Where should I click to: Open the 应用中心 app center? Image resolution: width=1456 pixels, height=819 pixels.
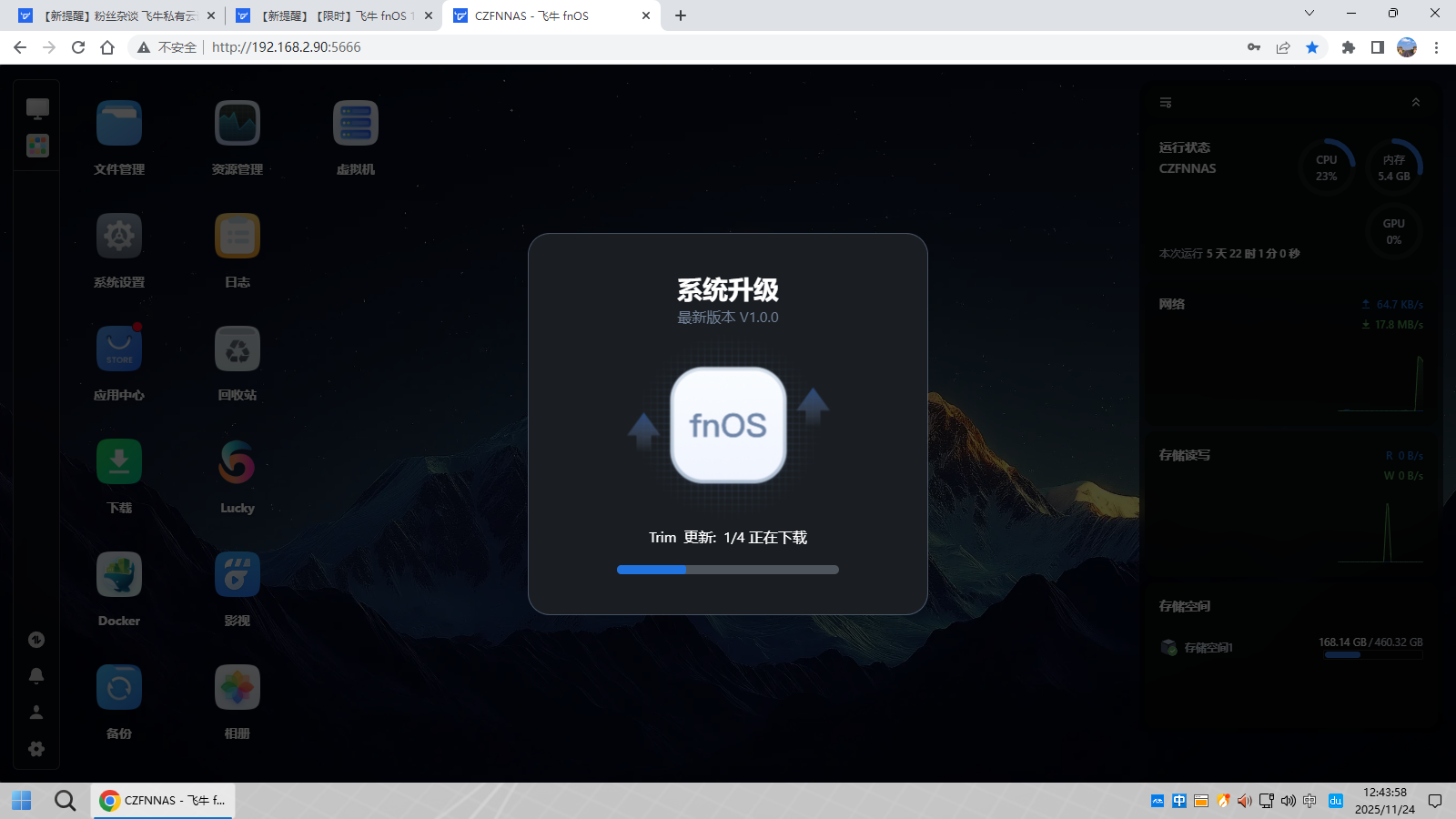coord(118,348)
